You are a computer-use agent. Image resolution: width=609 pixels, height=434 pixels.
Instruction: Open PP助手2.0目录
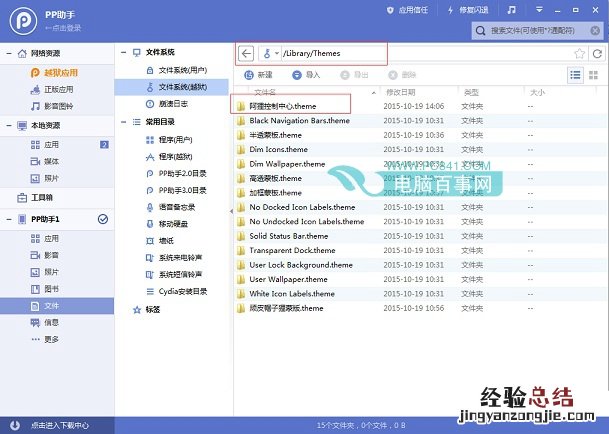pos(176,173)
